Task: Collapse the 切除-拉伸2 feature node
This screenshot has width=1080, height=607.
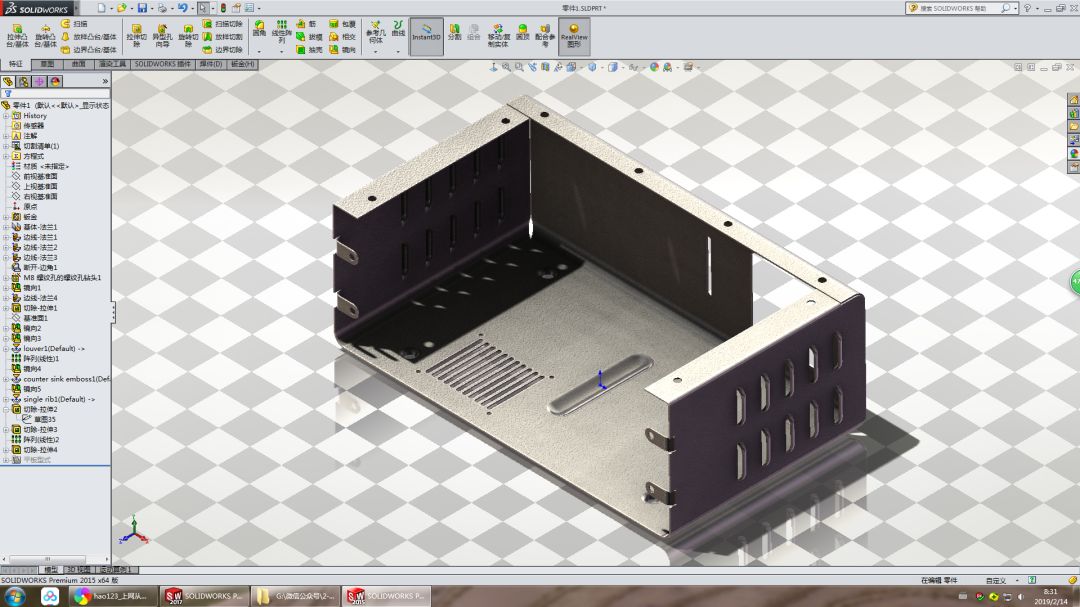Action: [8, 410]
